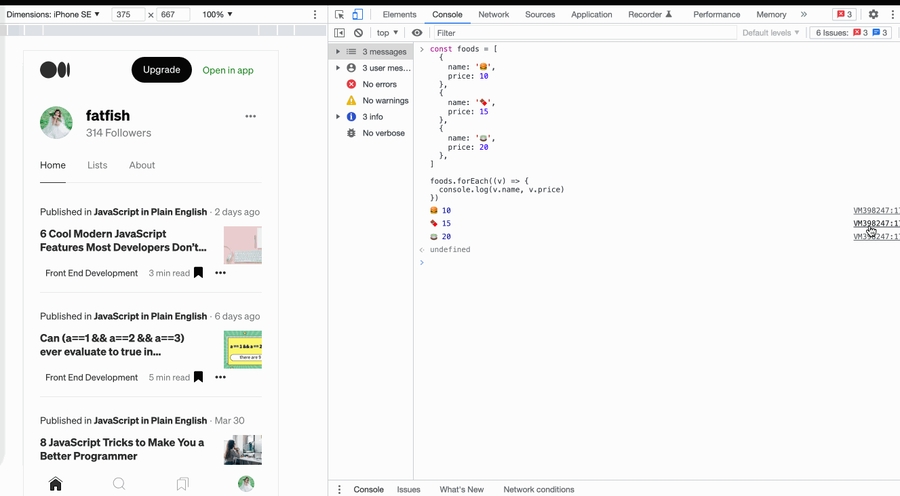Image resolution: width=900 pixels, height=496 pixels.
Task: Open the search icon in bottom navigation
Action: coord(119,484)
